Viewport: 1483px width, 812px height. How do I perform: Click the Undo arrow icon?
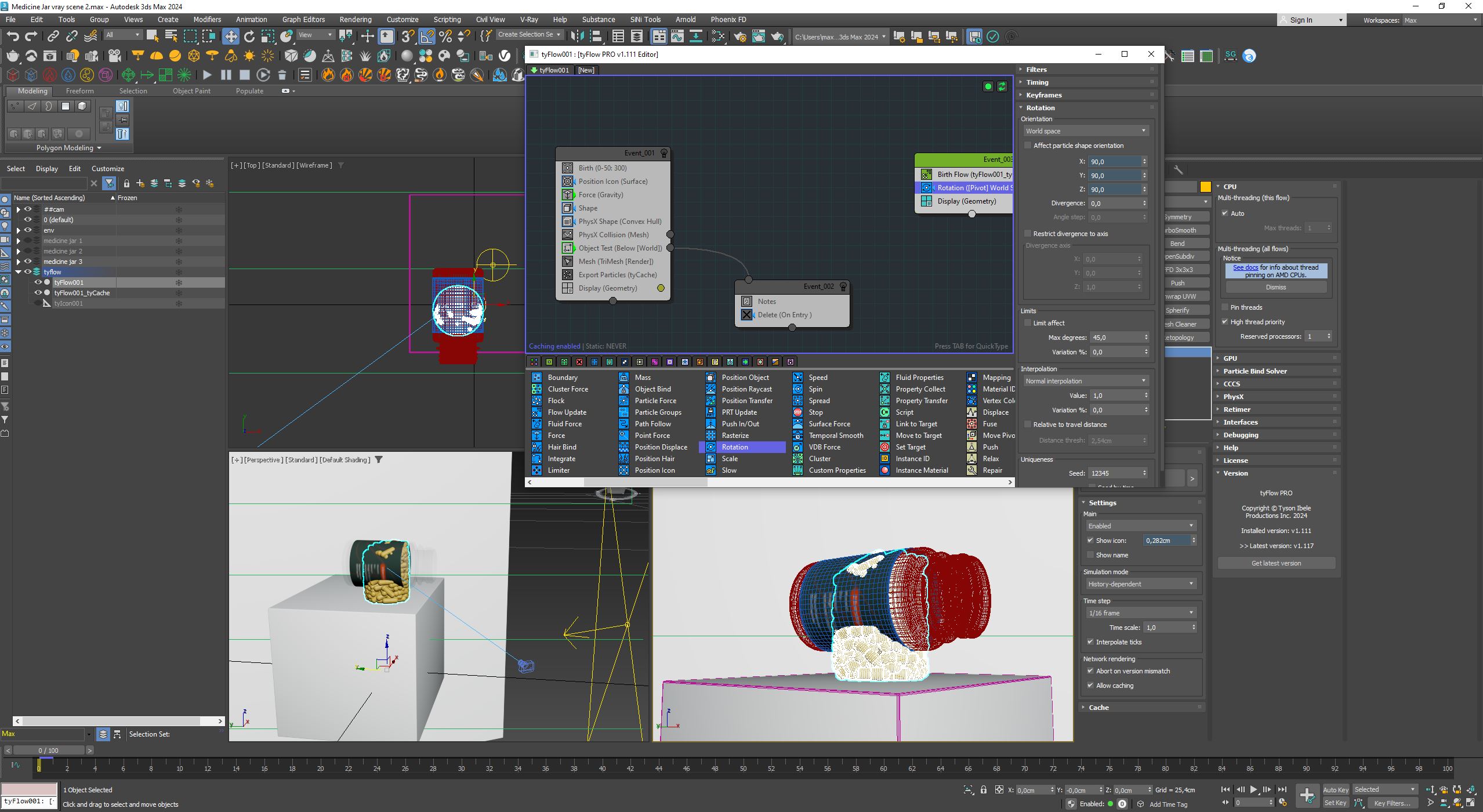point(12,37)
